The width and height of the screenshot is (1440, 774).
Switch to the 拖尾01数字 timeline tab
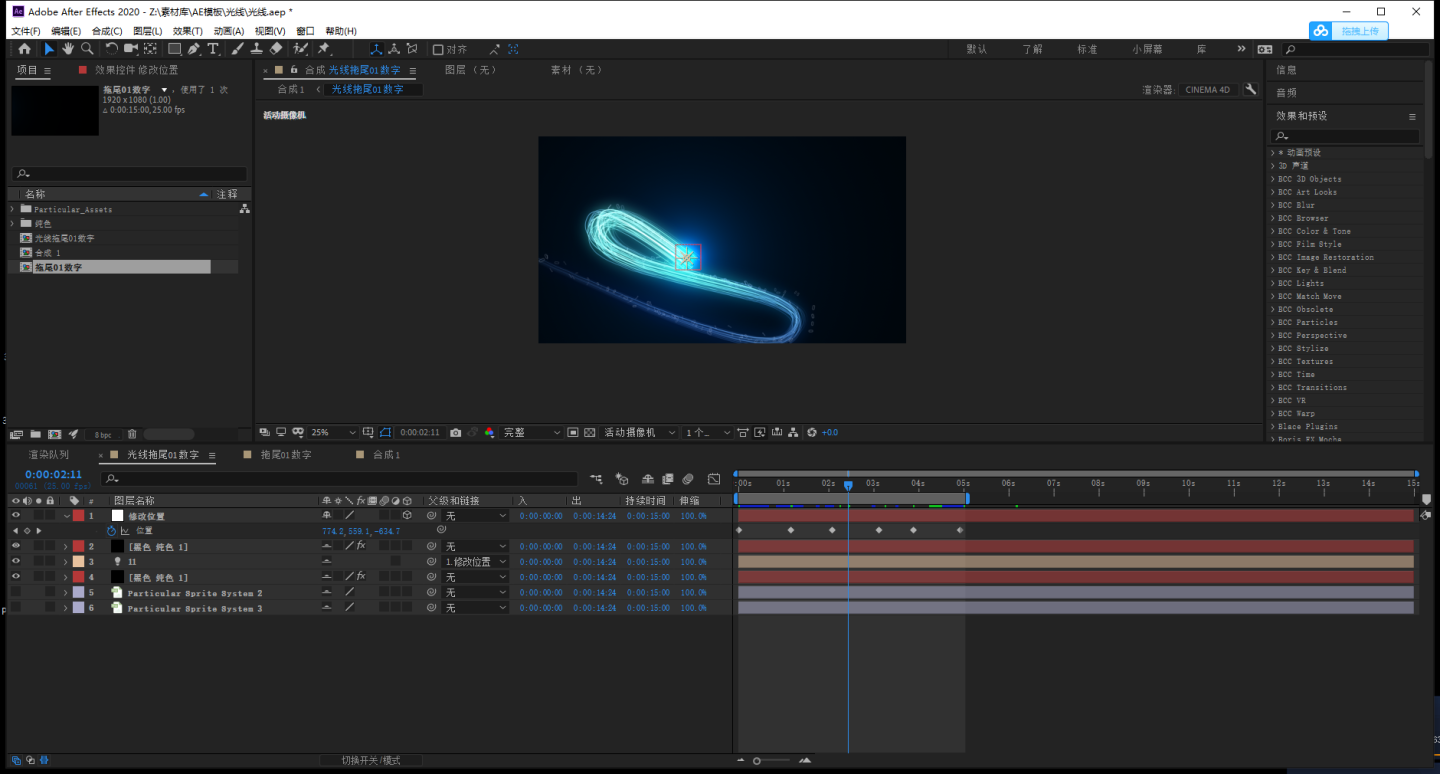pos(286,455)
